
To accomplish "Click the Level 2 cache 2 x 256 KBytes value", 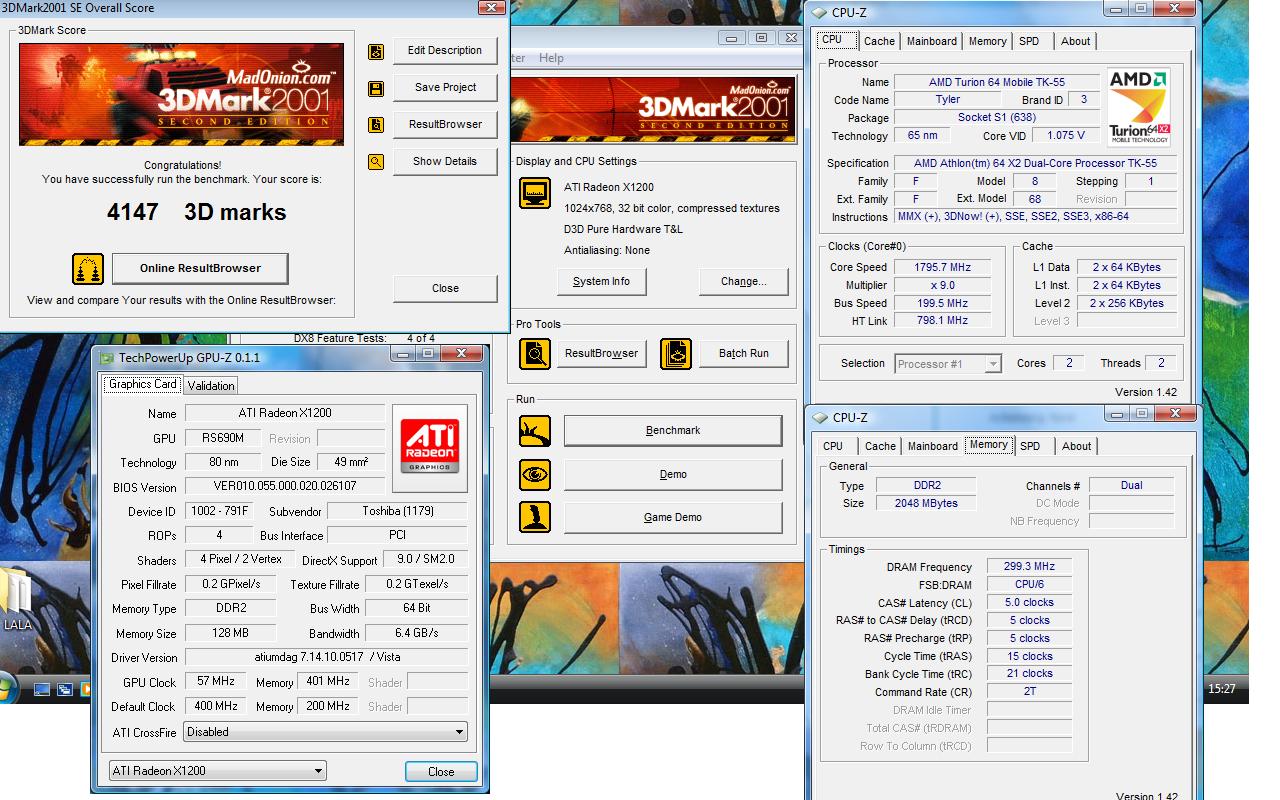I will 1126,303.
